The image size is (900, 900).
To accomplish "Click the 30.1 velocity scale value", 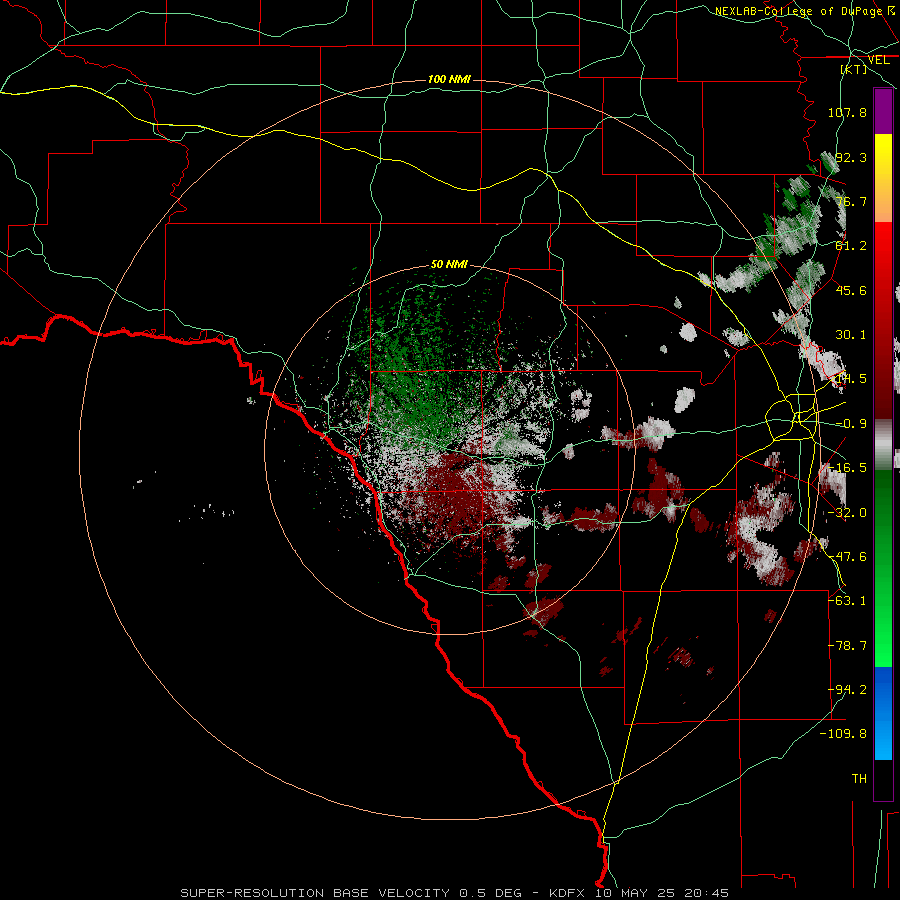I will 851,335.
